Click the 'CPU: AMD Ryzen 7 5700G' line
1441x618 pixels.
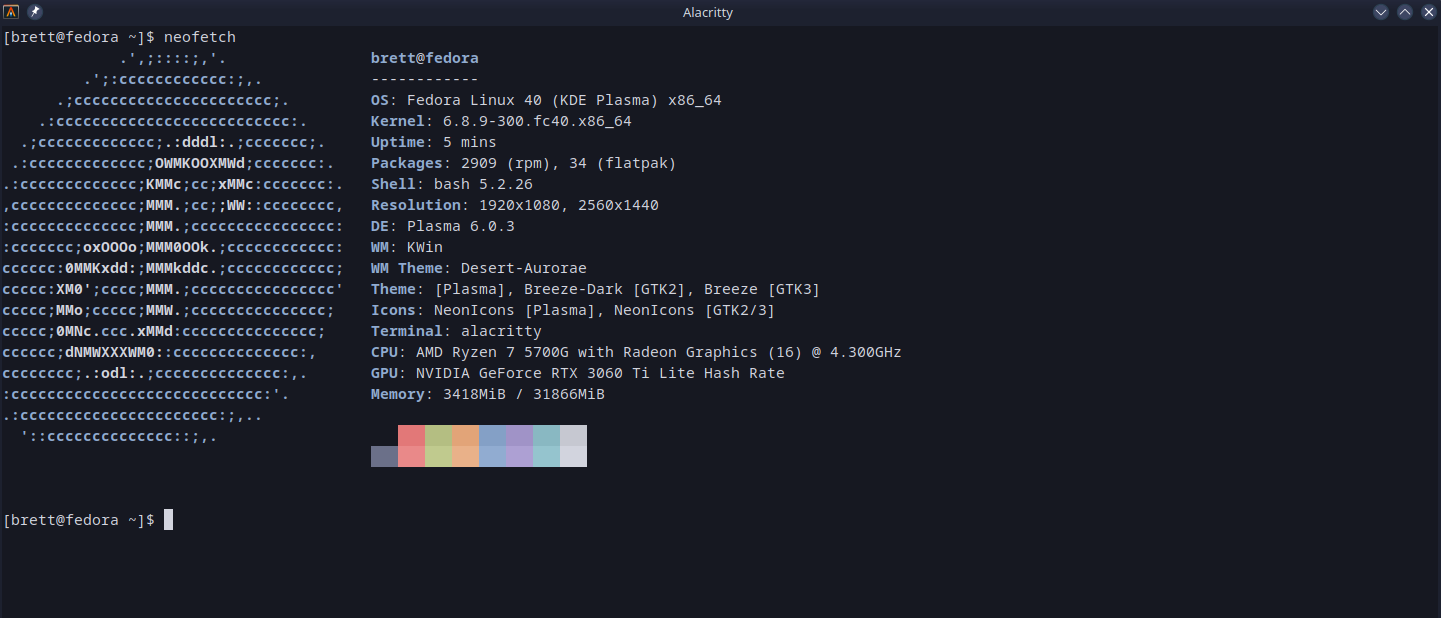point(636,352)
